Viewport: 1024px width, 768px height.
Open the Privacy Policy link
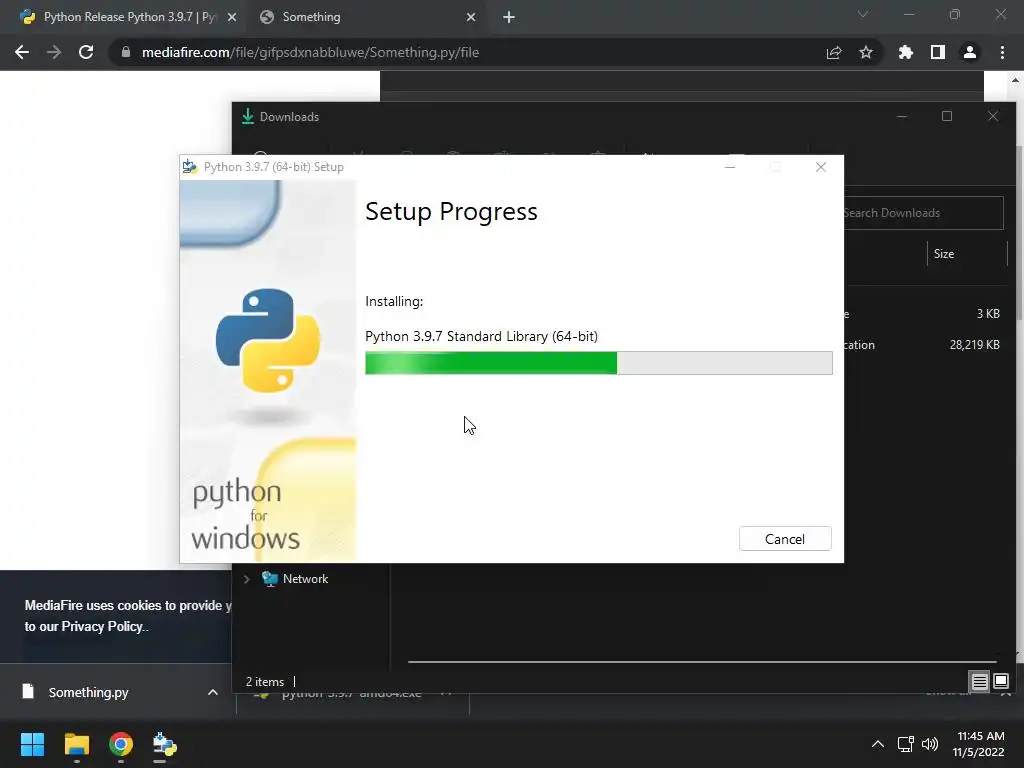coord(102,626)
